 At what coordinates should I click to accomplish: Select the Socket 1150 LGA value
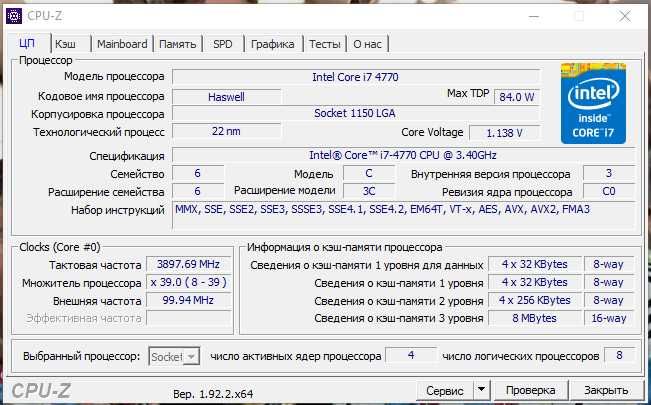(356, 113)
